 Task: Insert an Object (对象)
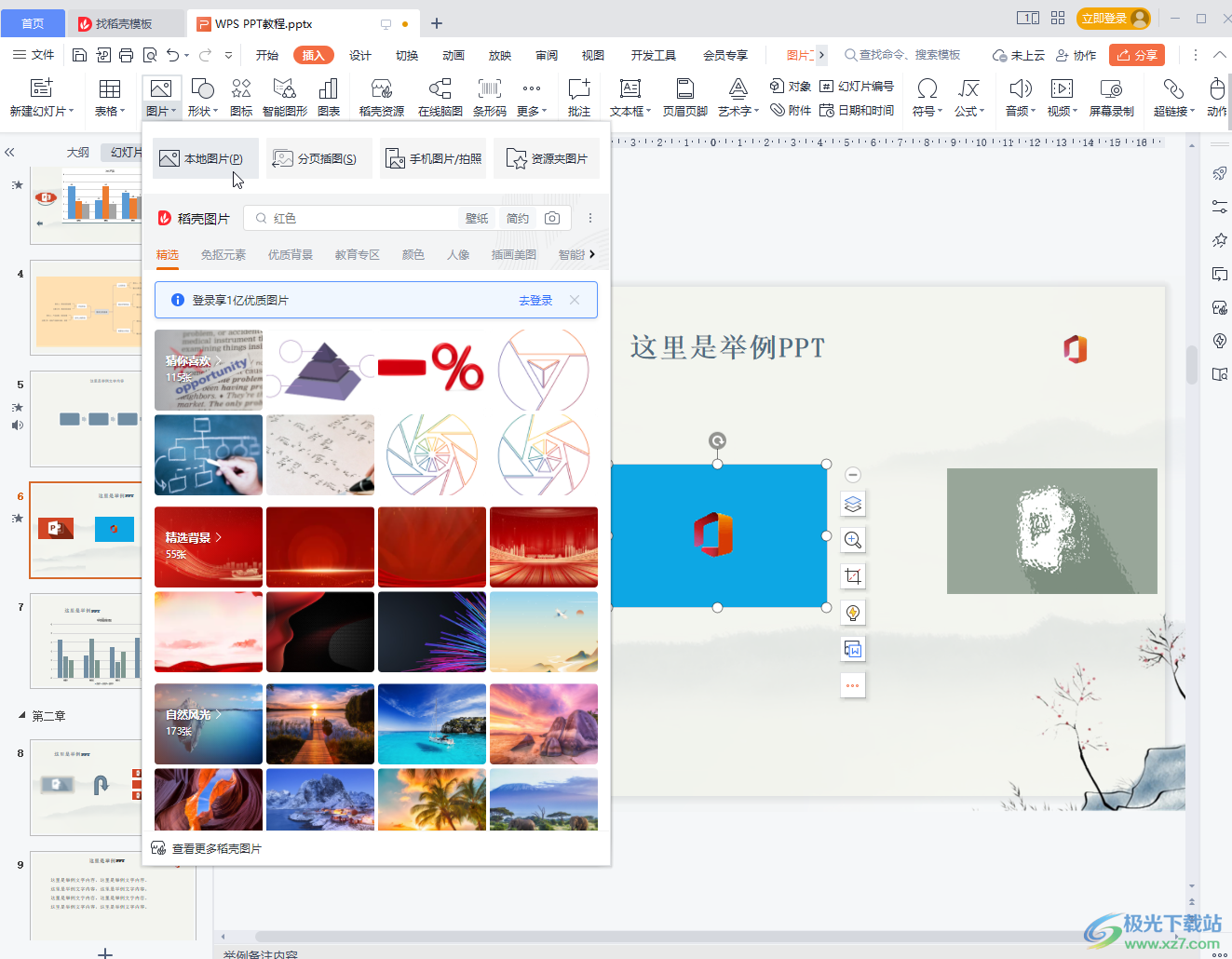(x=791, y=87)
